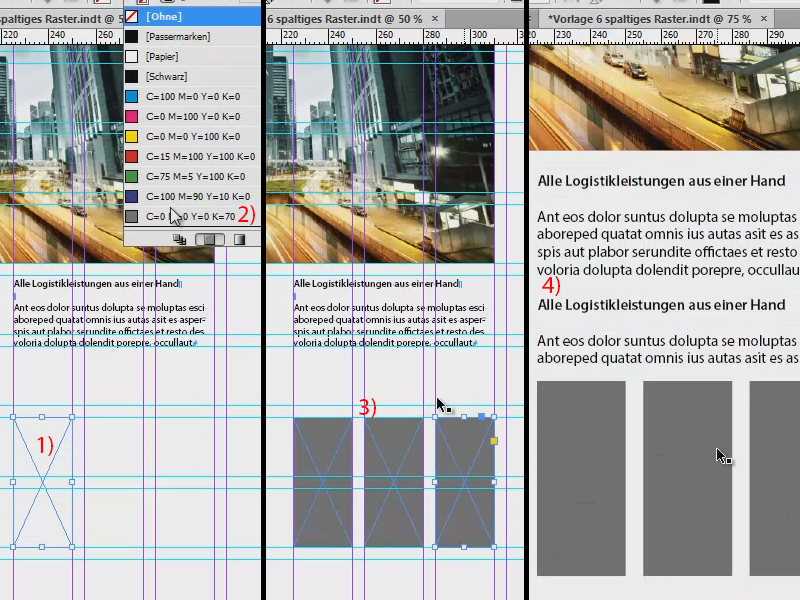Click the yellow corner handle of selected frame

493,440
